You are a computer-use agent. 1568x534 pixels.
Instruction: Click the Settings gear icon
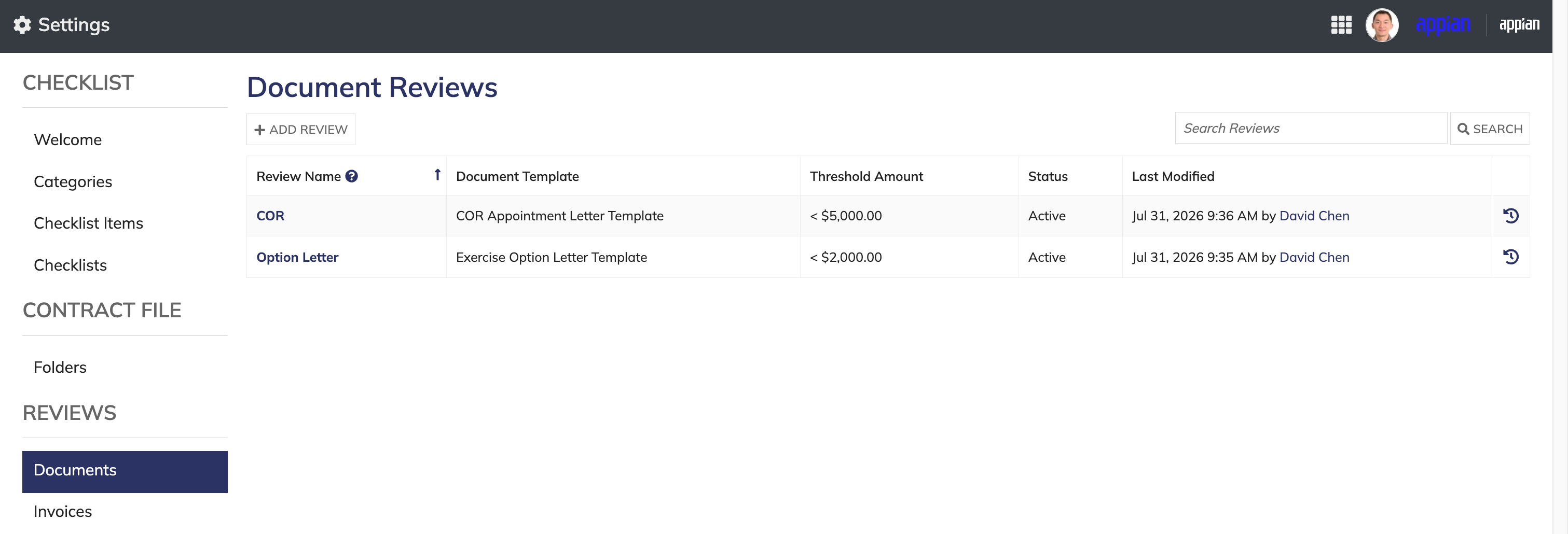(22, 25)
